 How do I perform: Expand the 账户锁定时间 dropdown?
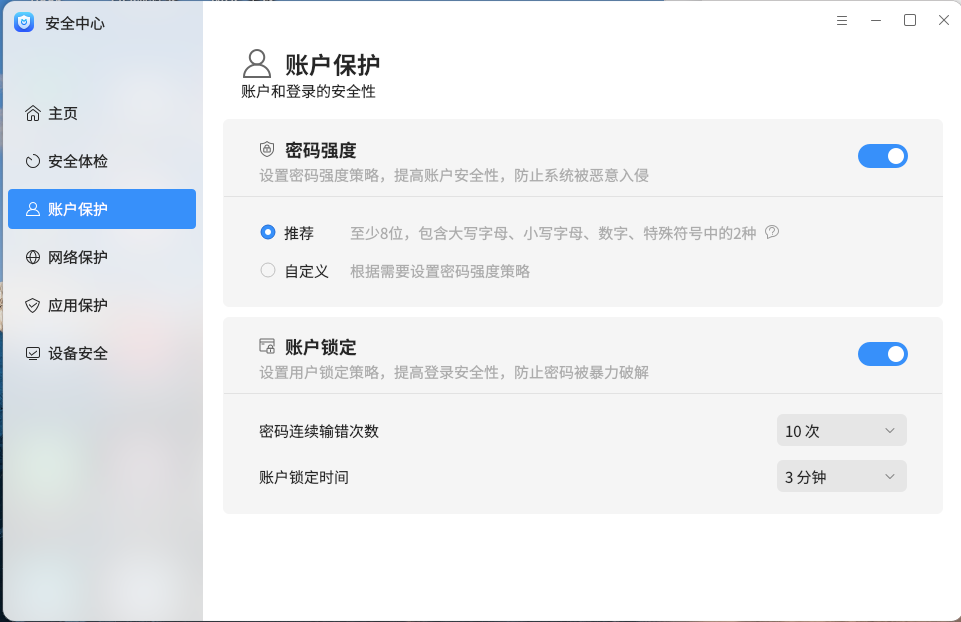point(841,476)
